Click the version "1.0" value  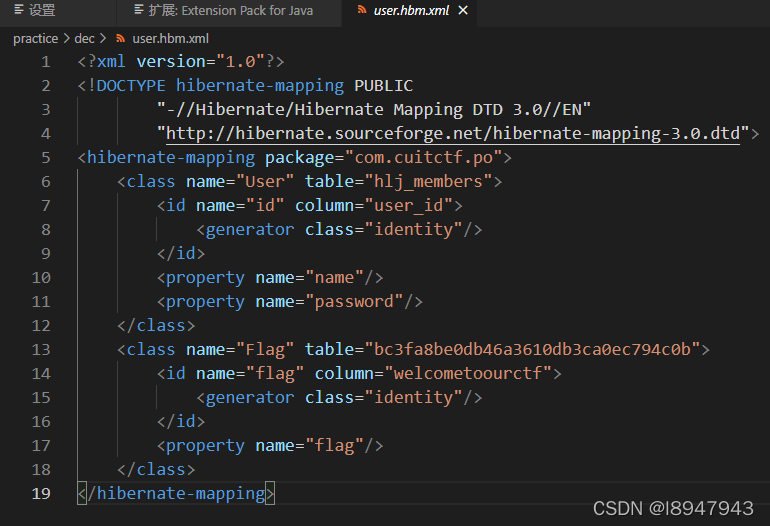pyautogui.click(x=241, y=61)
